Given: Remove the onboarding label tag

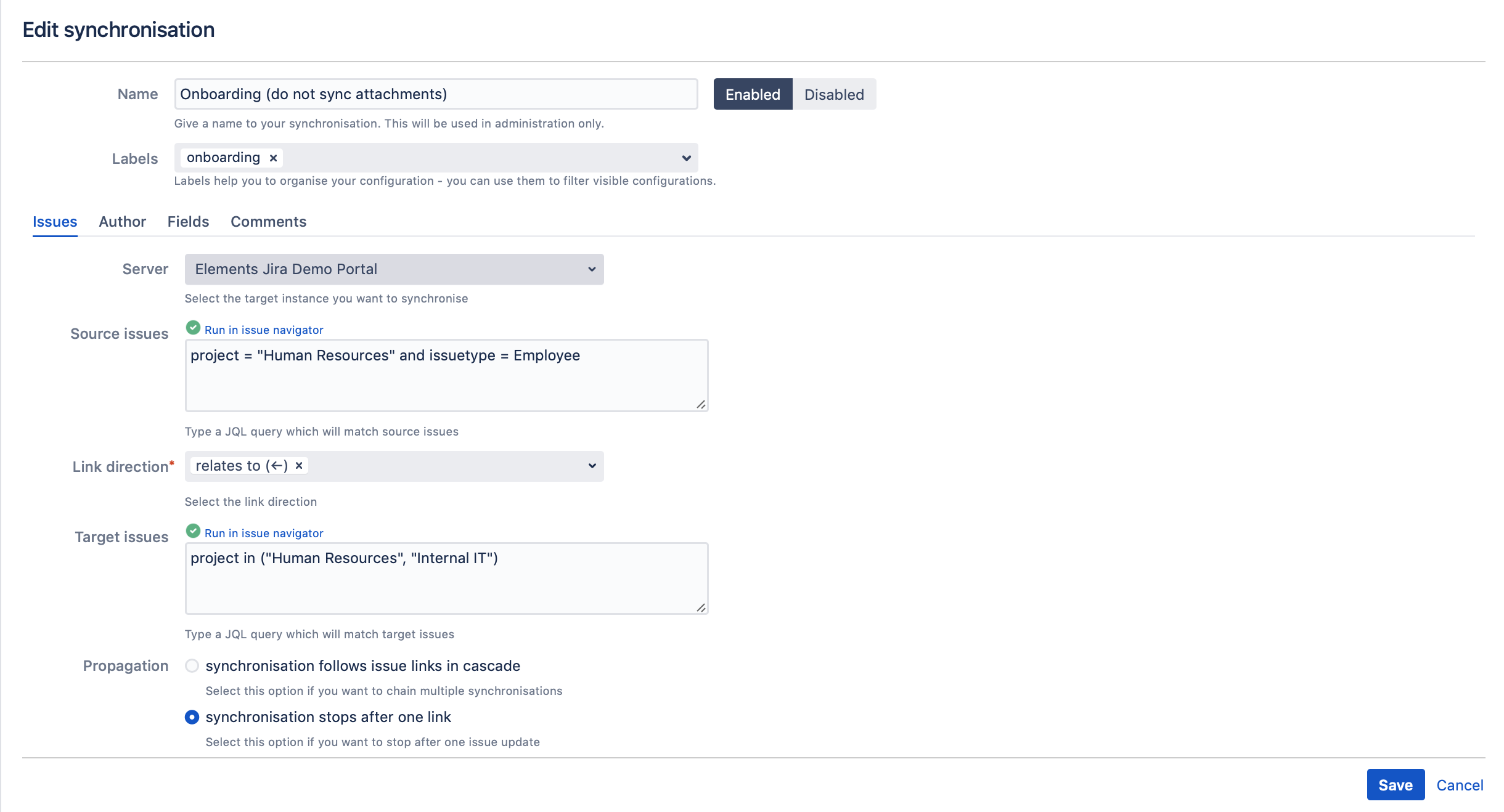Looking at the screenshot, I should 273,158.
